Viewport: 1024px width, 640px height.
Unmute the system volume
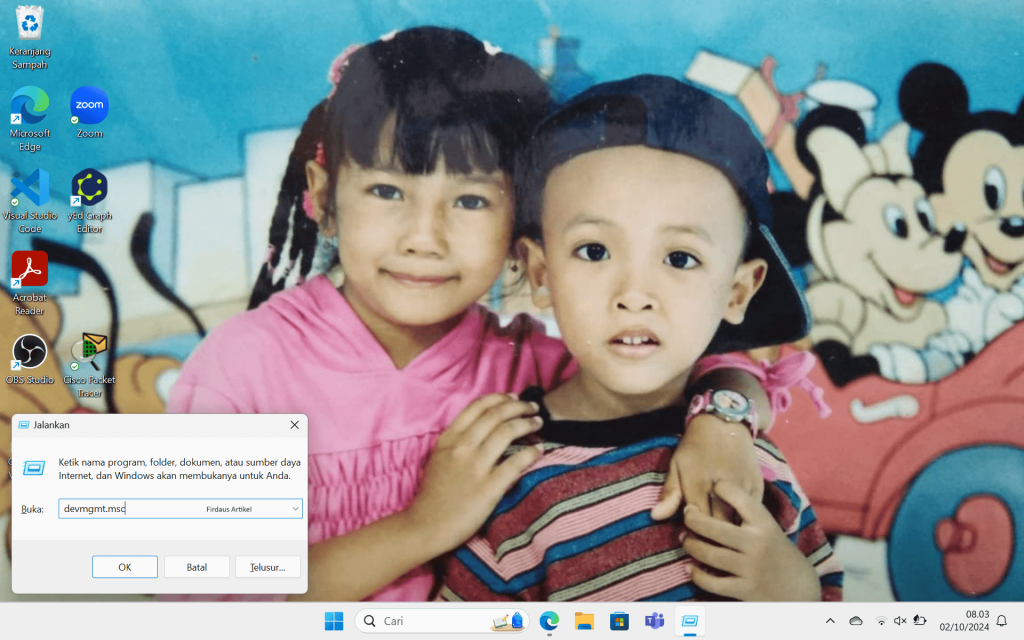click(x=901, y=620)
